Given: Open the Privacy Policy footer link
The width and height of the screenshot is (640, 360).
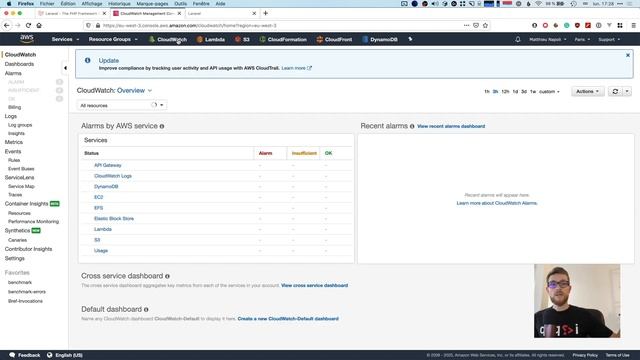Looking at the screenshot, I should 585,355.
